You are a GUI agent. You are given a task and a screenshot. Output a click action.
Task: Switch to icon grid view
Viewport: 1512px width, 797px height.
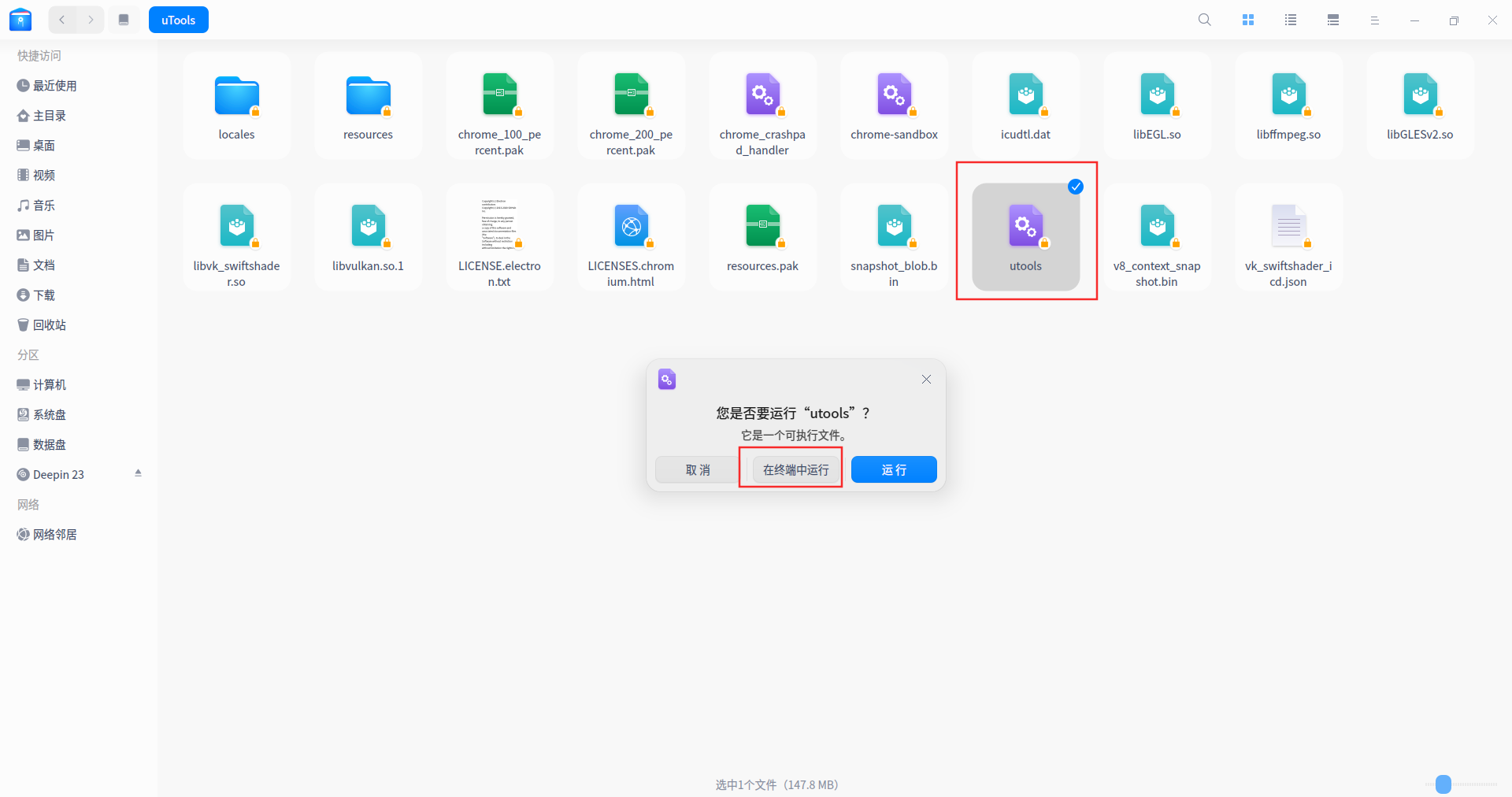coord(1248,20)
